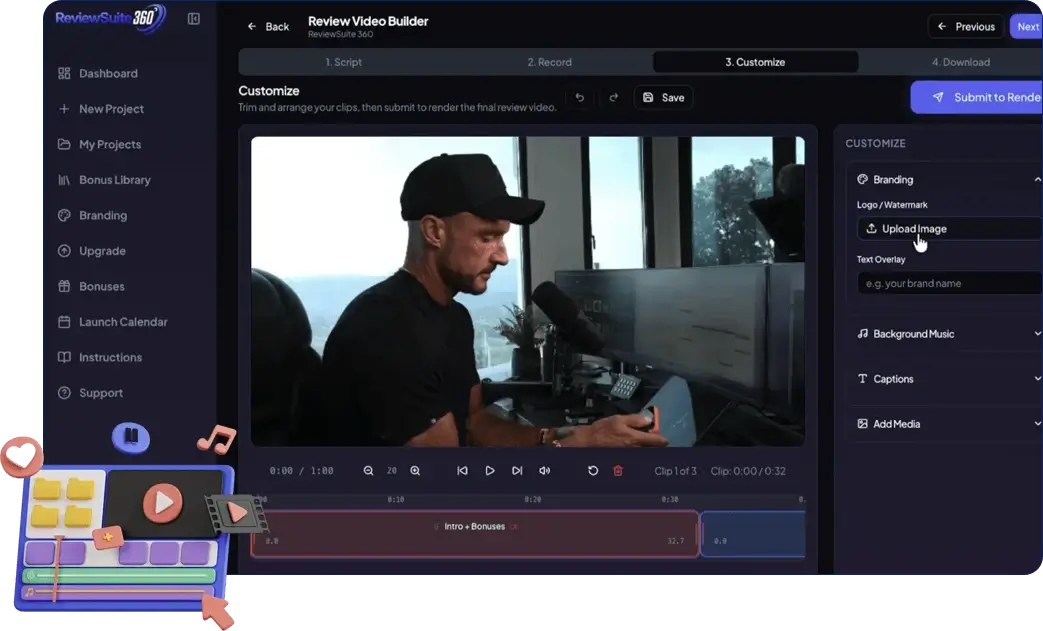Mute the volume speaker icon
1043x631 pixels.
tap(545, 471)
